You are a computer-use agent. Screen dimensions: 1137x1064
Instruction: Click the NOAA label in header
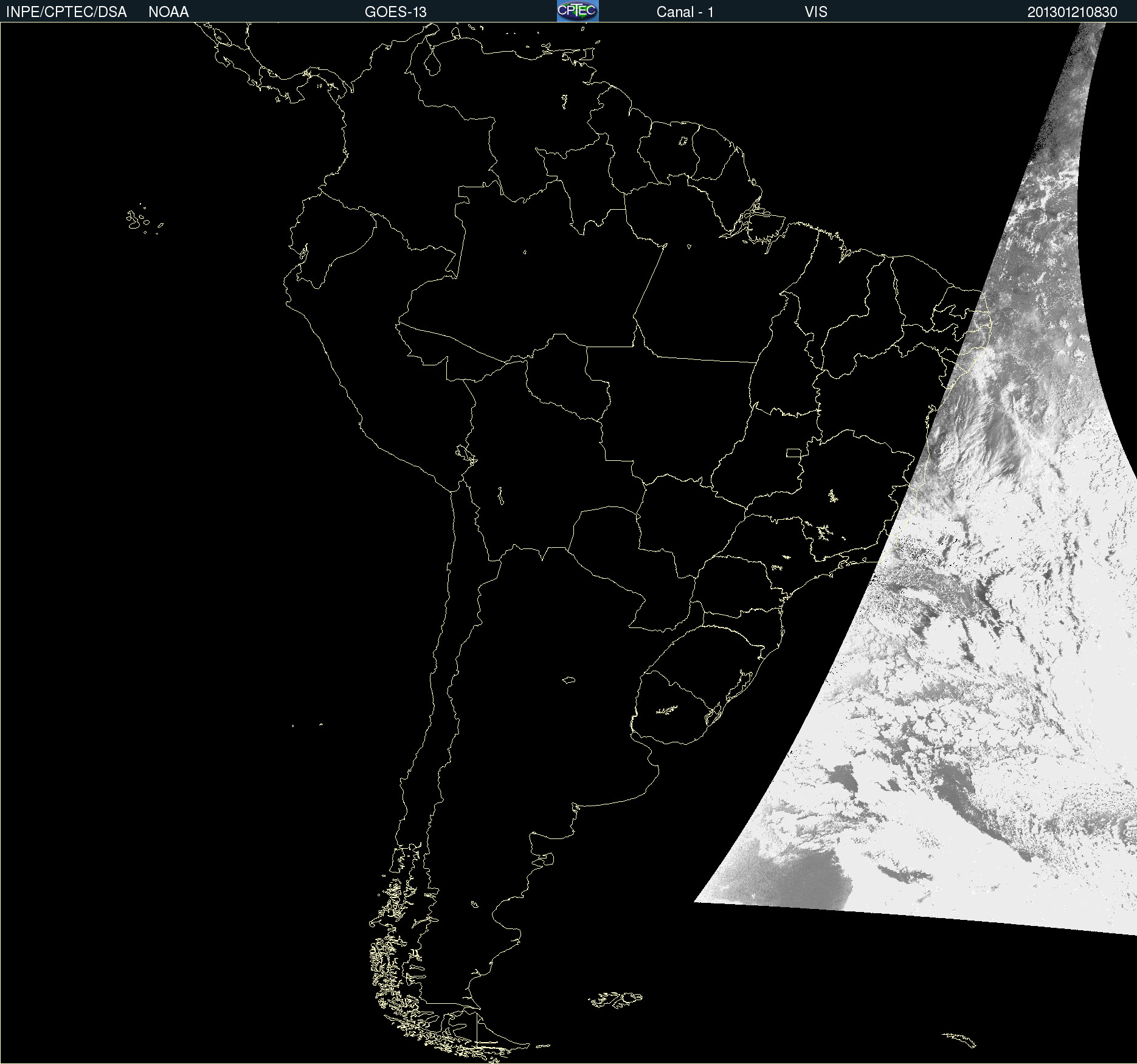(x=168, y=12)
